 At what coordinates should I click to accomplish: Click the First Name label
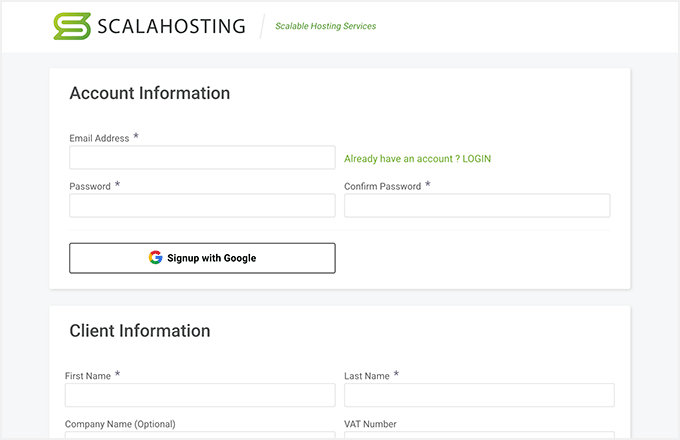coord(88,376)
